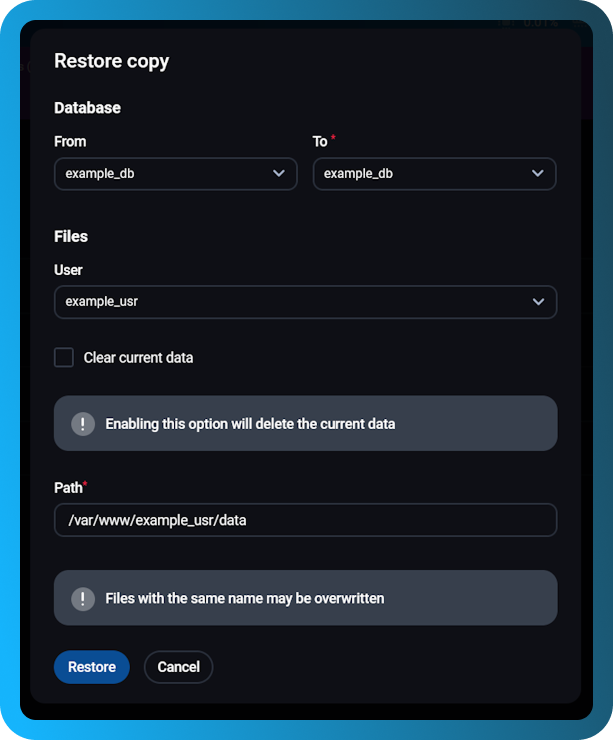Open the From database dropdown showing example_db

point(175,174)
